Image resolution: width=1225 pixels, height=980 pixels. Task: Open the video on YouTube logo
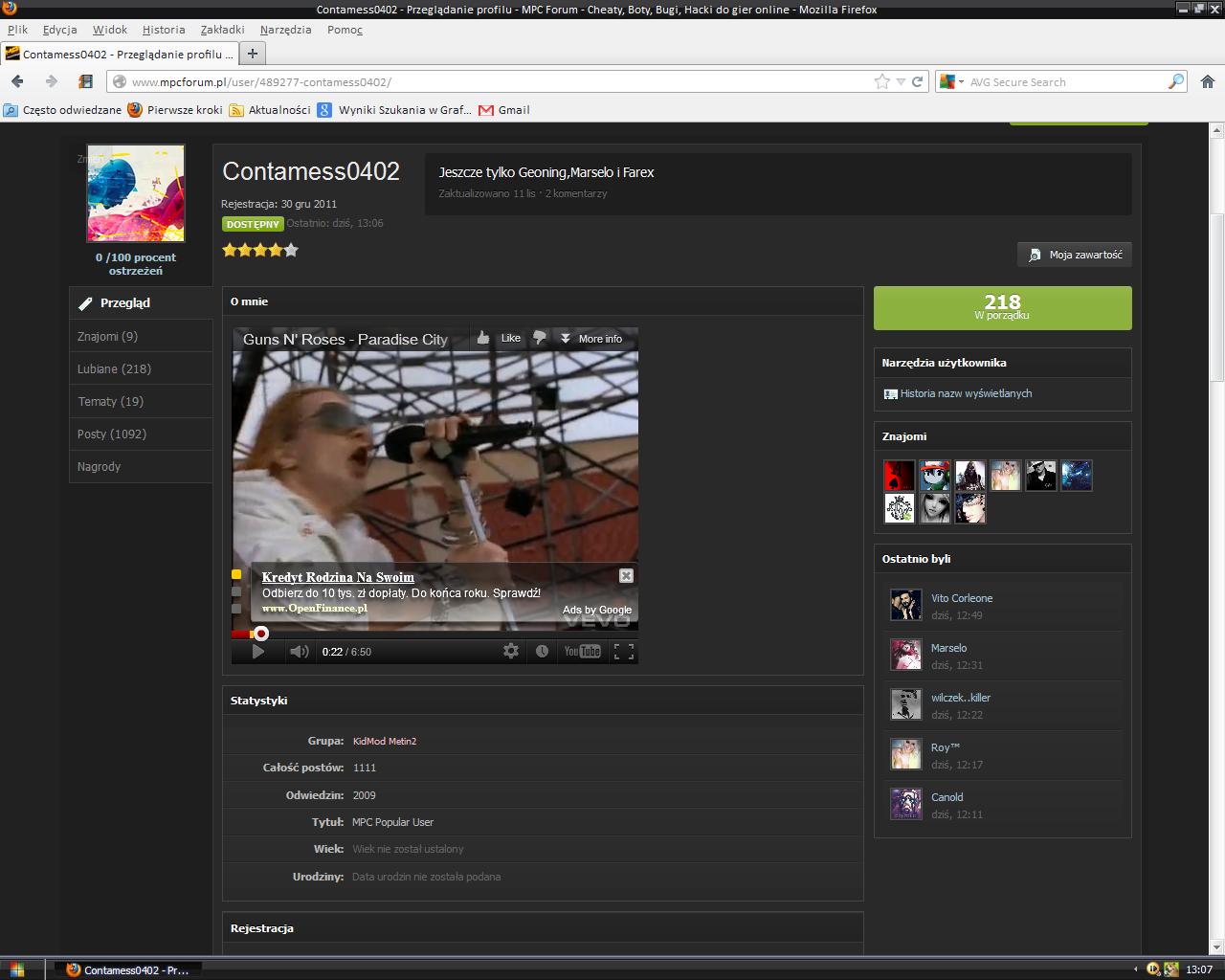tap(582, 652)
